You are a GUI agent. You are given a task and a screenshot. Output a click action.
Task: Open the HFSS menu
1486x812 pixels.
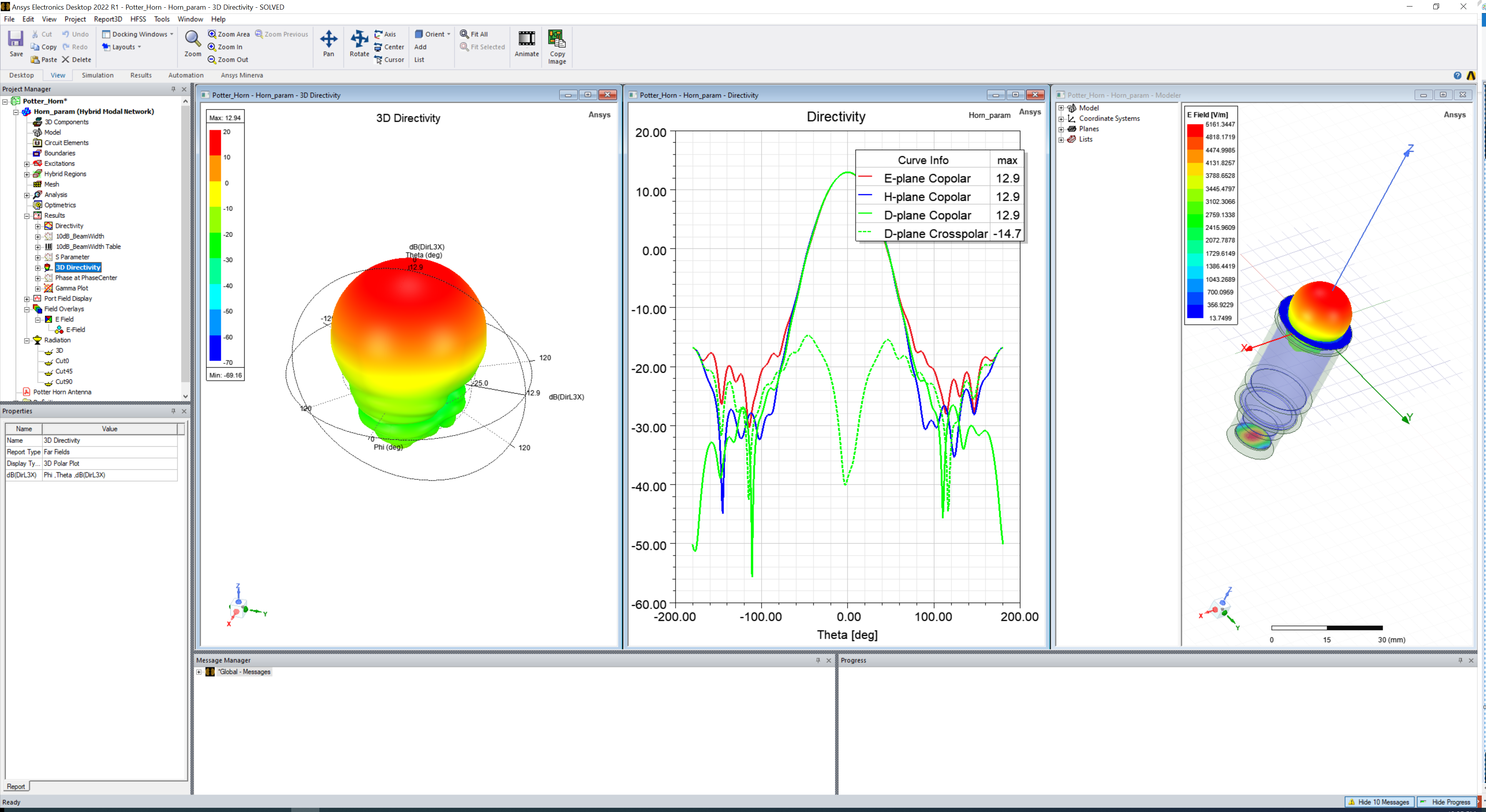(x=138, y=19)
